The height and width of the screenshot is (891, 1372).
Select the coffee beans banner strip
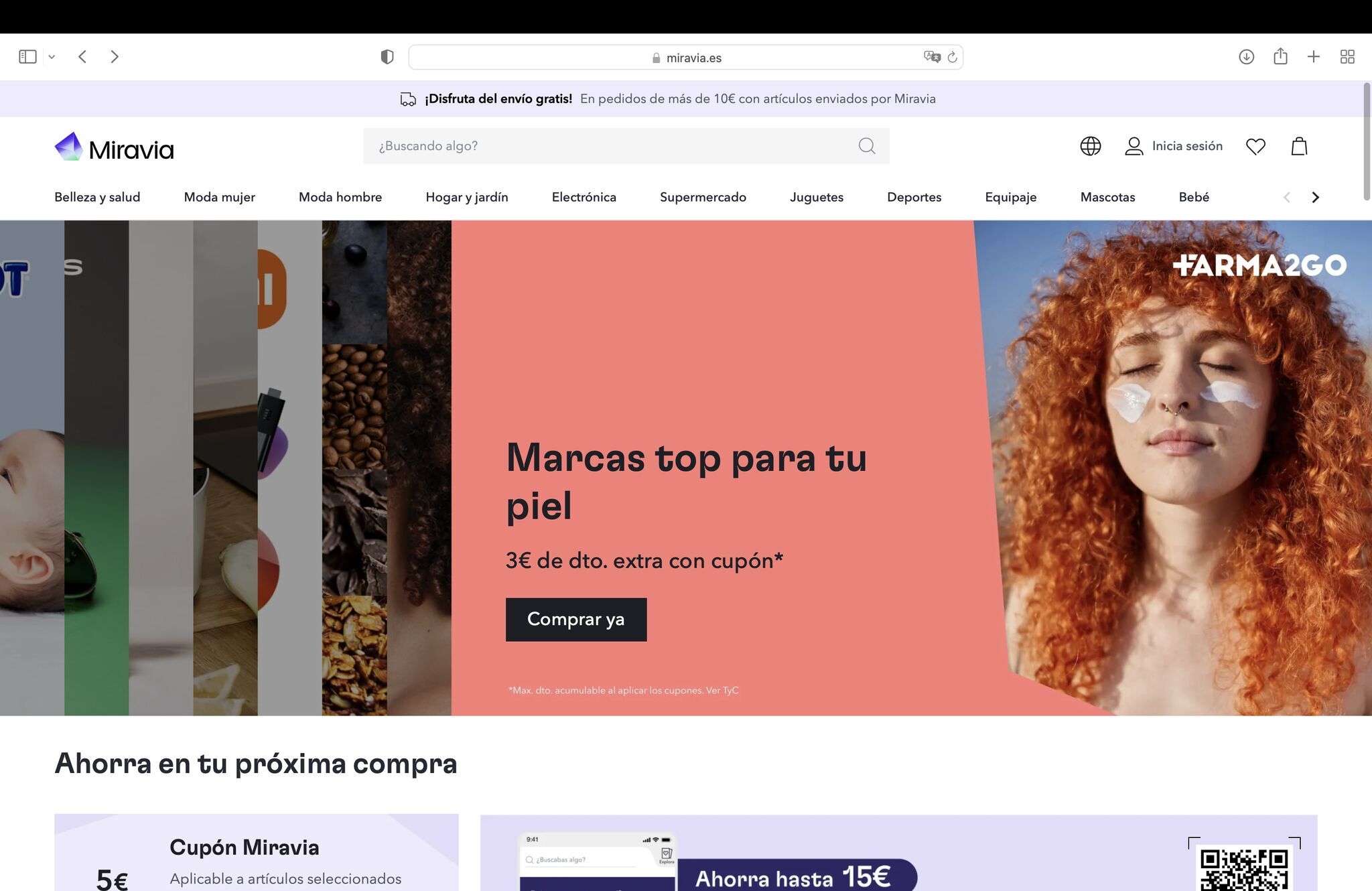coord(354,468)
